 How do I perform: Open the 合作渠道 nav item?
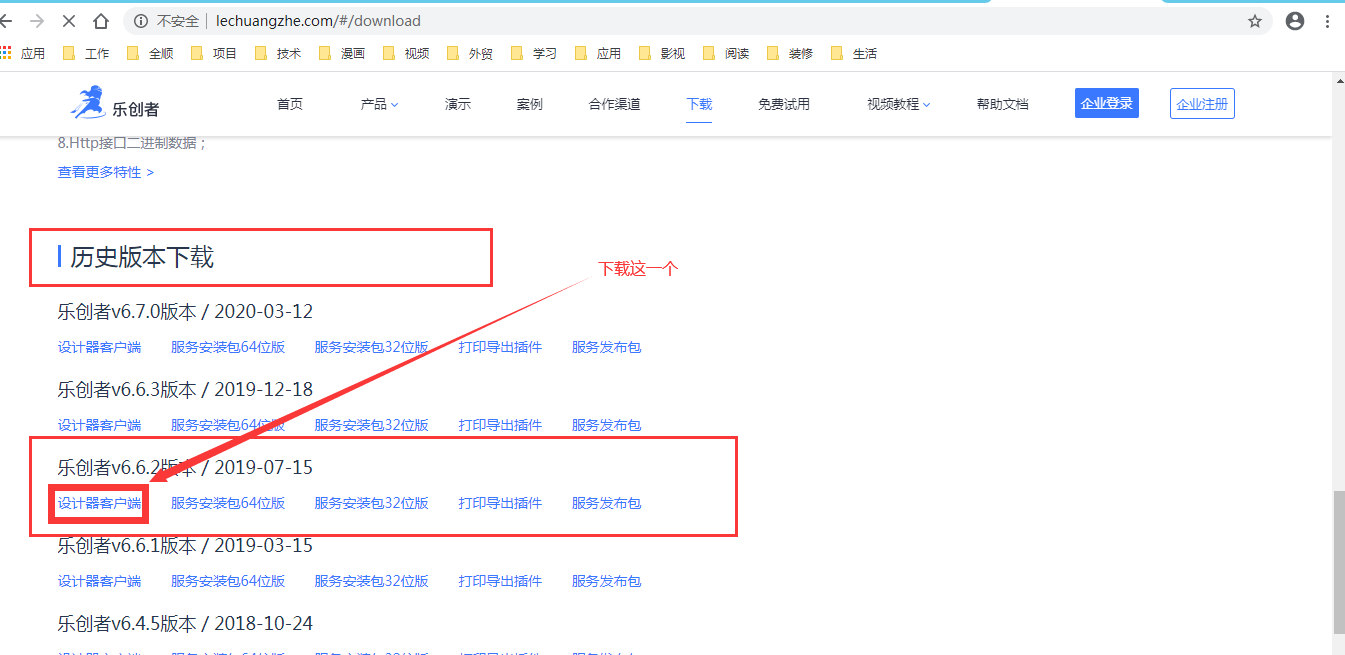[x=615, y=104]
